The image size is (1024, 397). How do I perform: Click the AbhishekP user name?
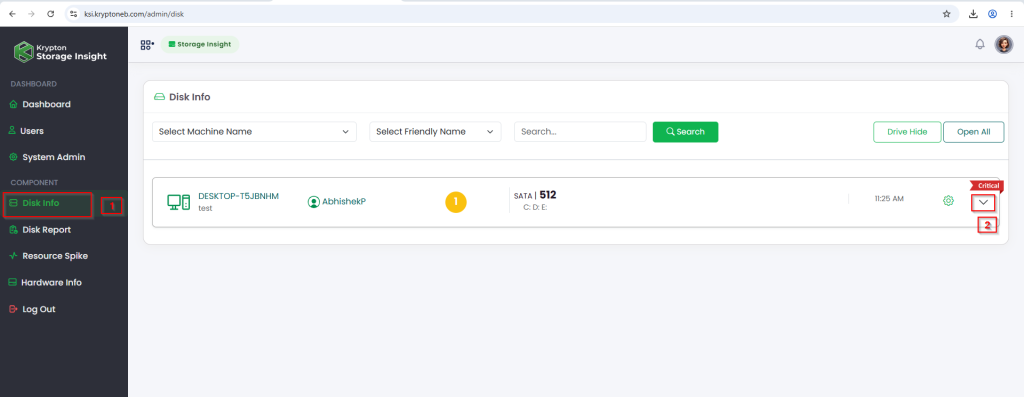point(344,202)
